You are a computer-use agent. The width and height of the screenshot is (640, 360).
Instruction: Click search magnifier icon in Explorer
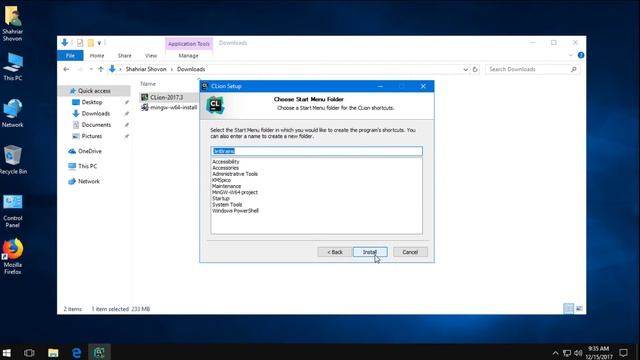(573, 69)
